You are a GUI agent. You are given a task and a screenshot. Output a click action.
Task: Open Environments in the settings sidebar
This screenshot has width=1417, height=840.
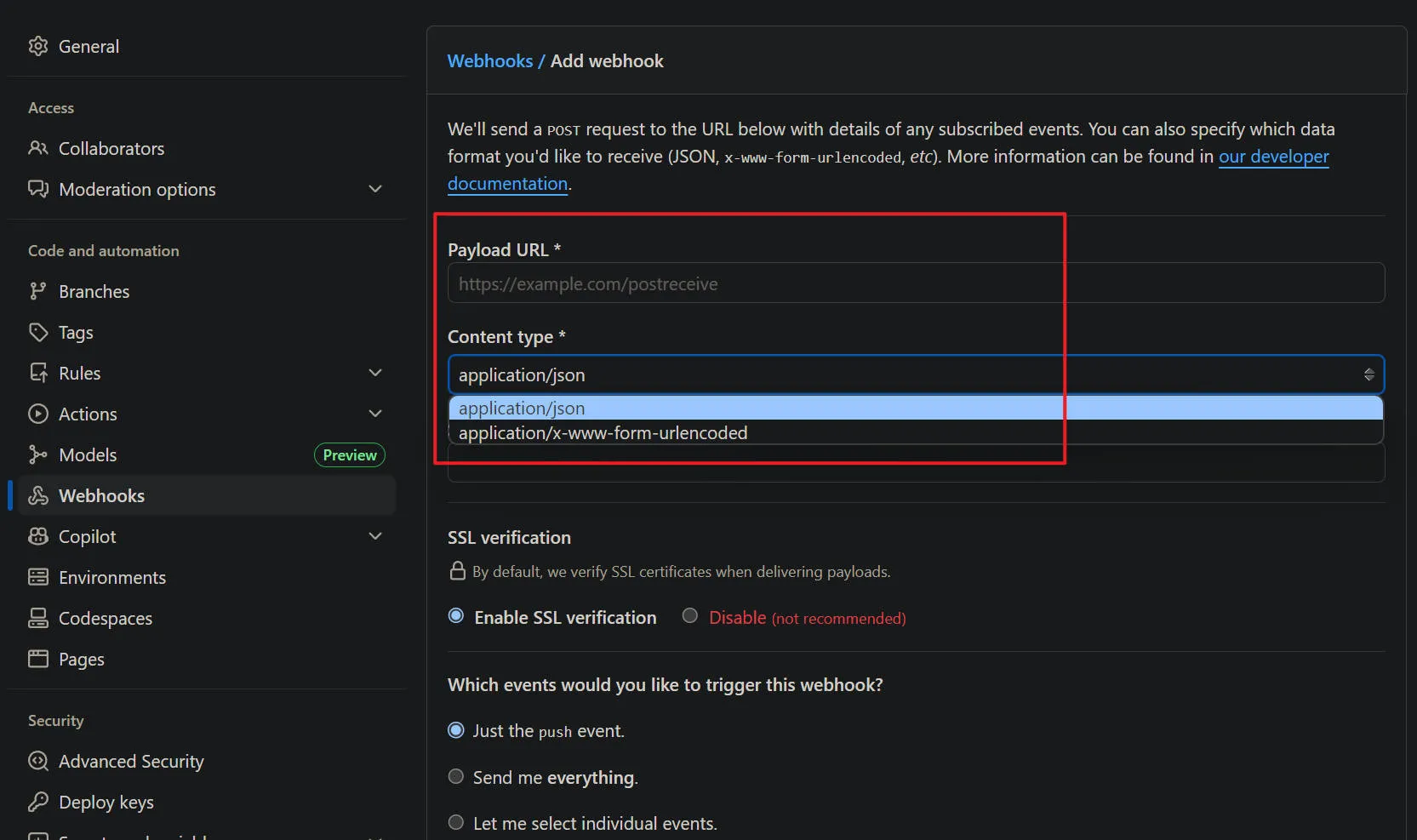point(111,577)
